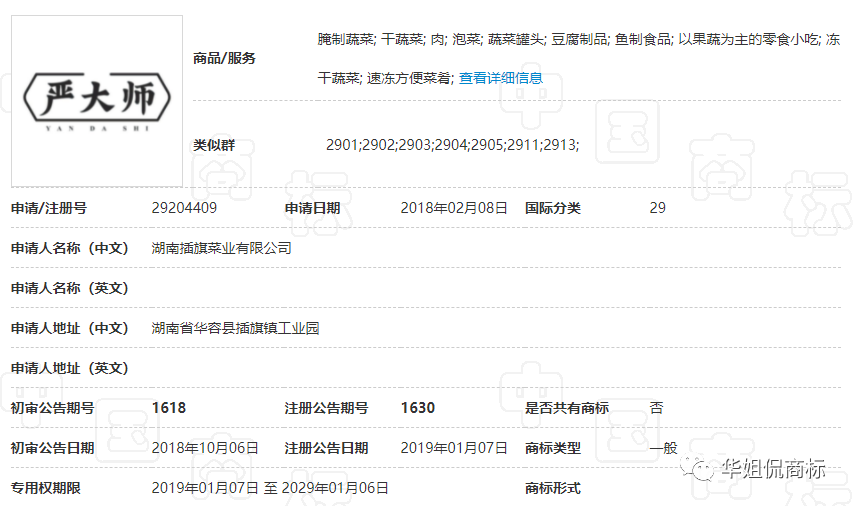Click the application date 2018年02月08日
853x506 pixels.
[x=454, y=208]
